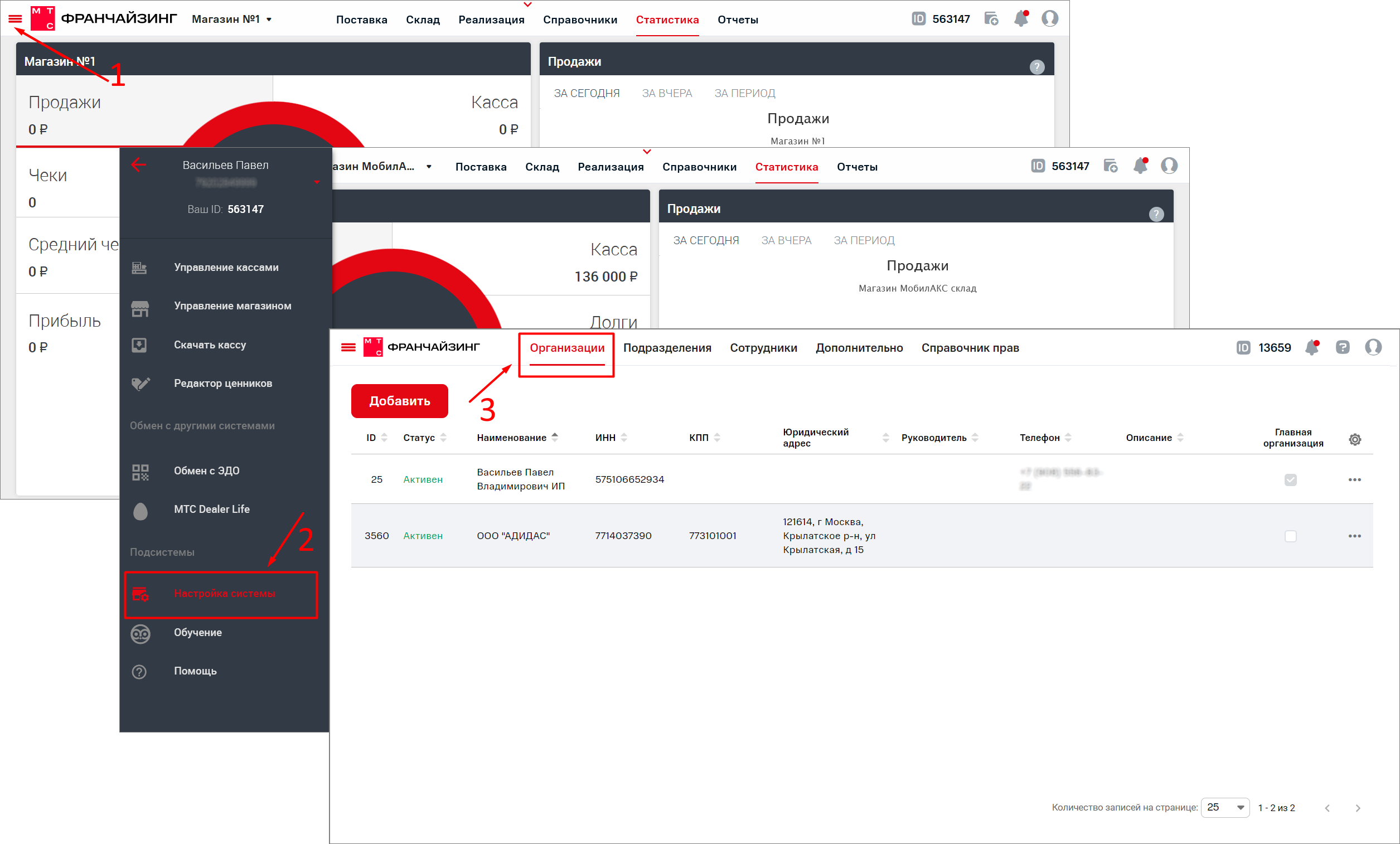Select ЗА СЕГОДНЯ tab in the back window
This screenshot has width=1400, height=844.
(587, 93)
